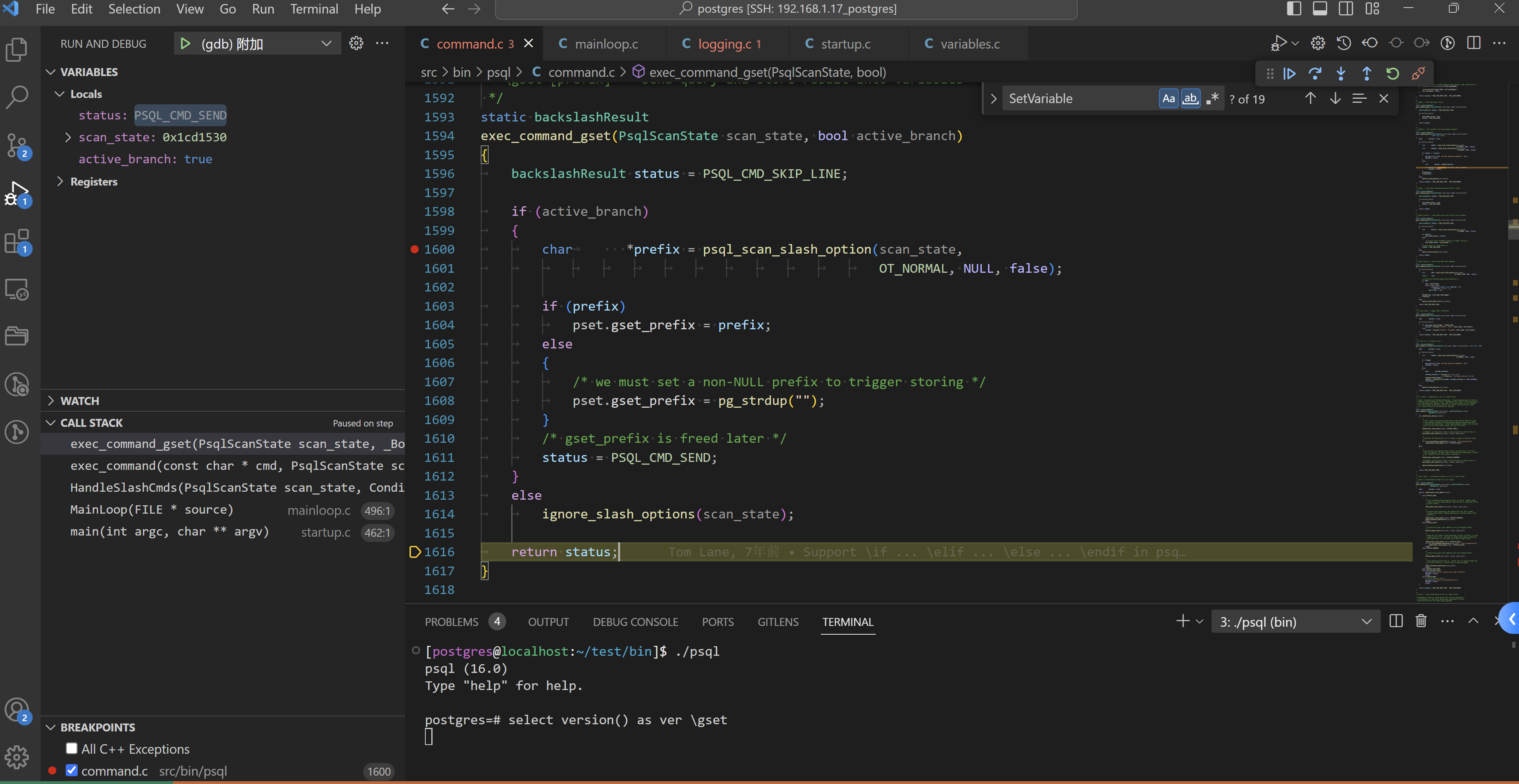Click the Step Into debug icon
Screen dimensions: 1519x784
pos(1341,74)
